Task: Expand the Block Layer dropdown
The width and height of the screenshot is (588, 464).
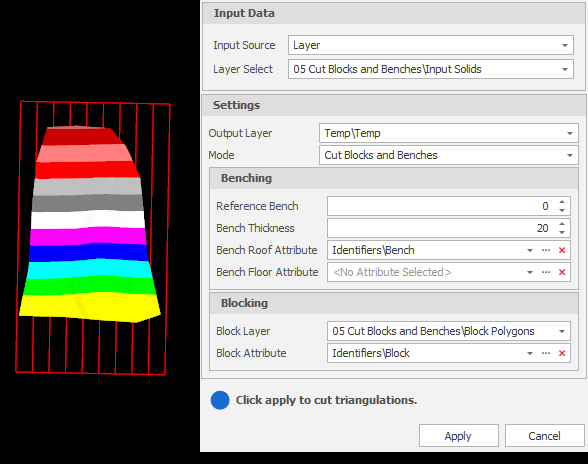Action: click(561, 331)
